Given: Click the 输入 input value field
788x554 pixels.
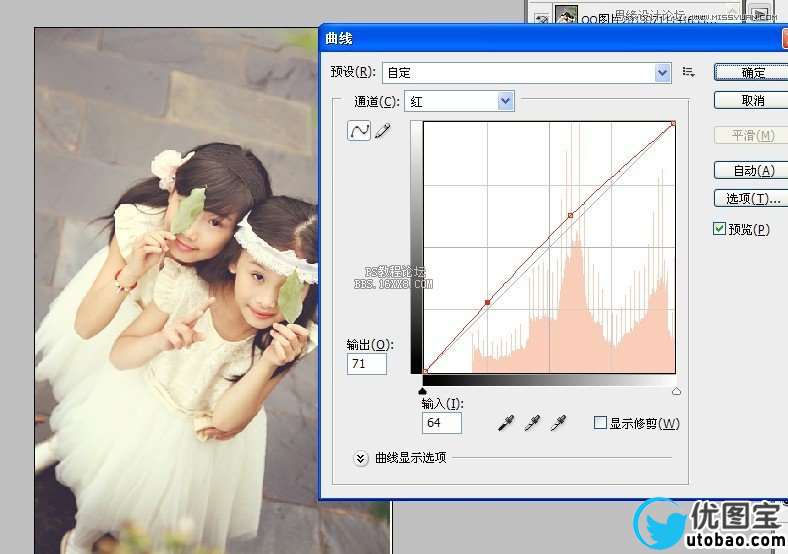Looking at the screenshot, I should coord(442,423).
